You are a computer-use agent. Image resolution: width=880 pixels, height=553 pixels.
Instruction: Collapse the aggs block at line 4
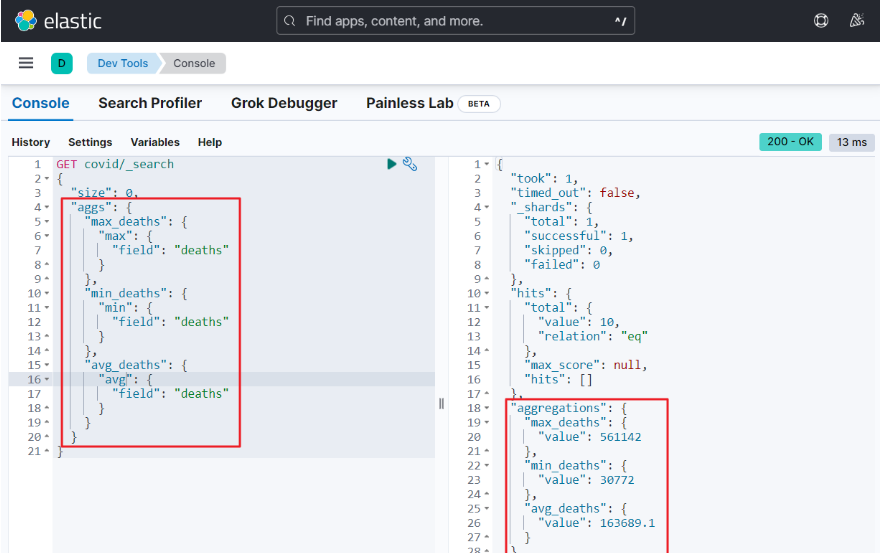point(47,208)
